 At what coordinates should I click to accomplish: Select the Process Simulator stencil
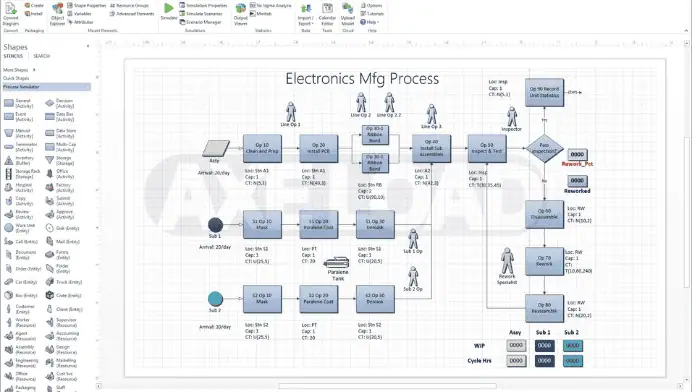(46, 87)
